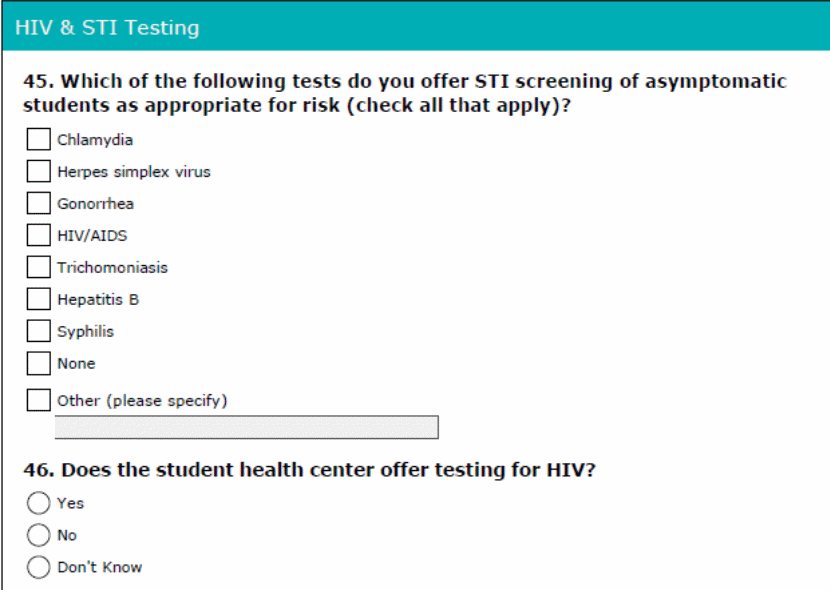Click question 46 heading text
This screenshot has width=830, height=590.
click(309, 470)
